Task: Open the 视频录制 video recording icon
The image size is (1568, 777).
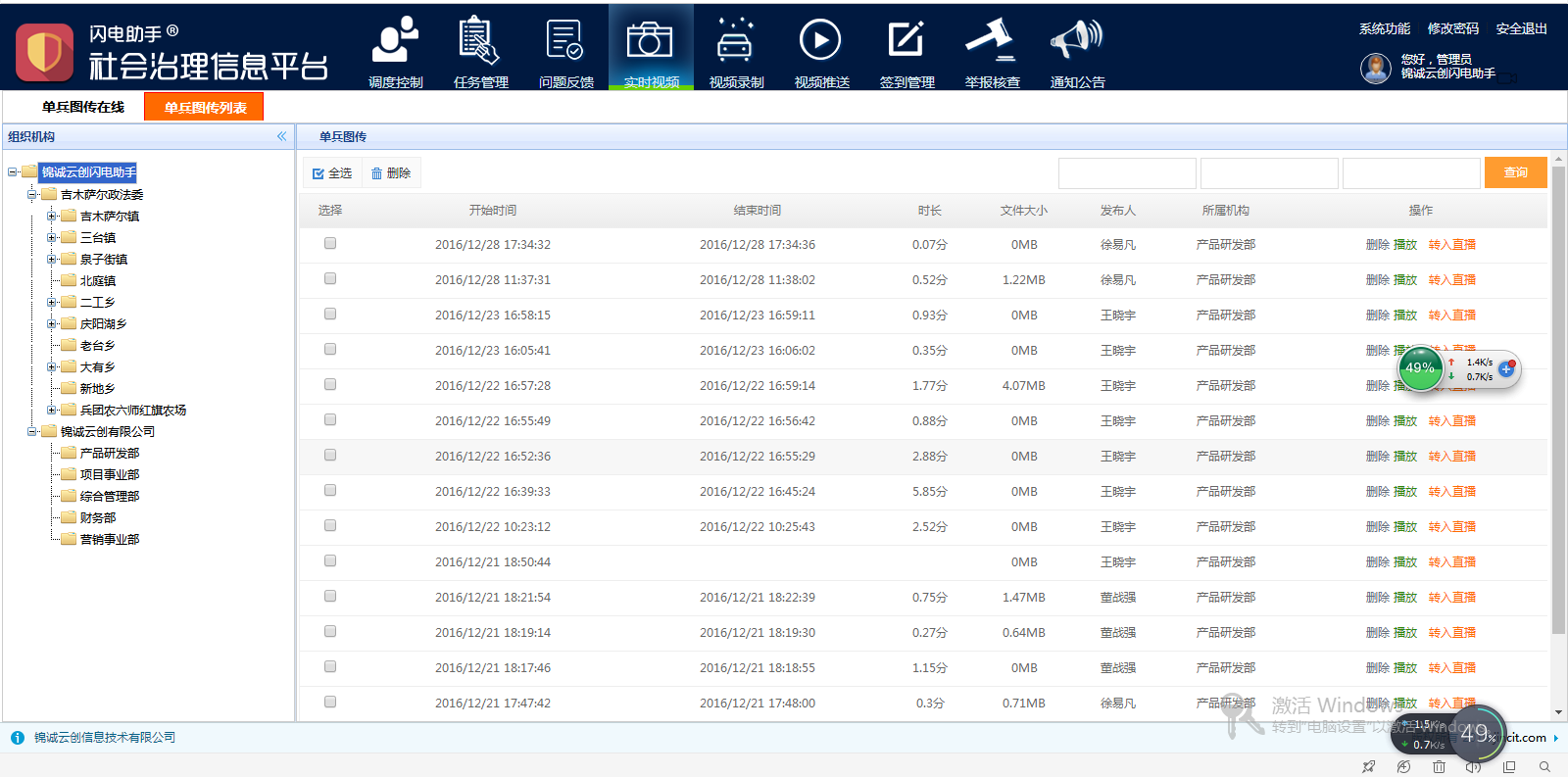Action: (736, 42)
